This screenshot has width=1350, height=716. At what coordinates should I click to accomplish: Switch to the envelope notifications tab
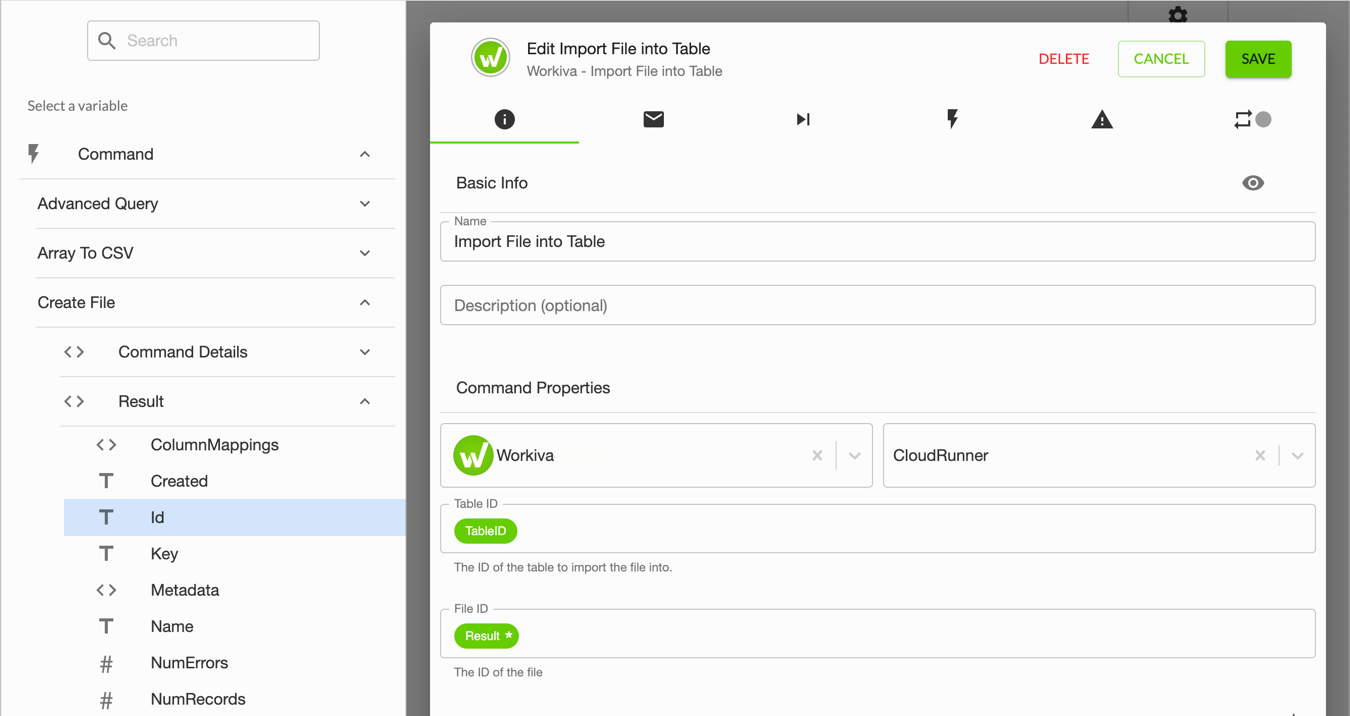[x=654, y=120]
